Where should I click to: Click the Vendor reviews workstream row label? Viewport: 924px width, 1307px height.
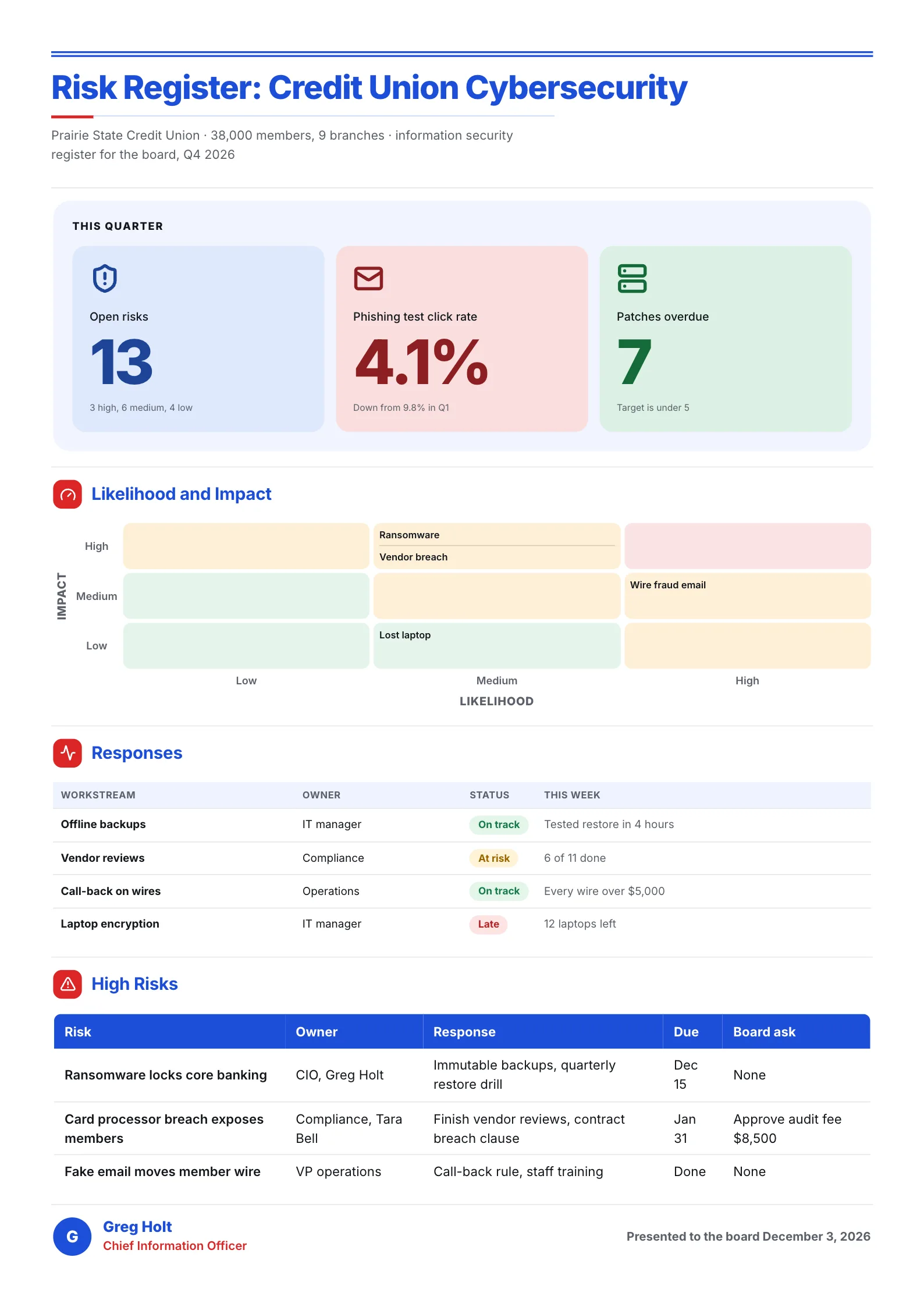102,858
